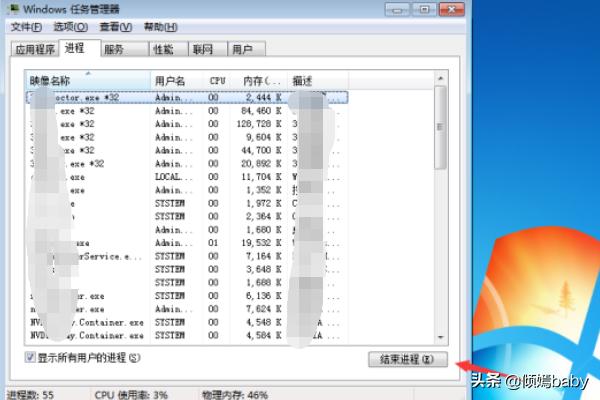Image resolution: width=600 pixels, height=400 pixels.
Task: Open the 选项(O) menu
Action: [70, 27]
